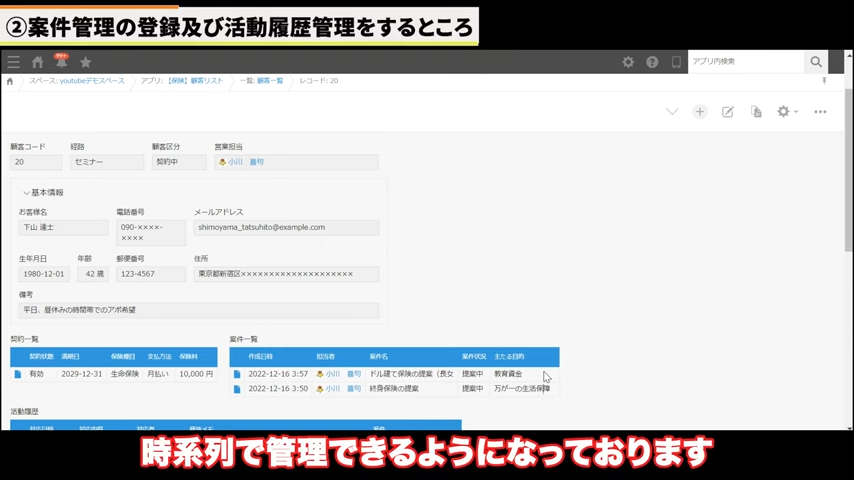Go to next record chevron

(x=672, y=112)
